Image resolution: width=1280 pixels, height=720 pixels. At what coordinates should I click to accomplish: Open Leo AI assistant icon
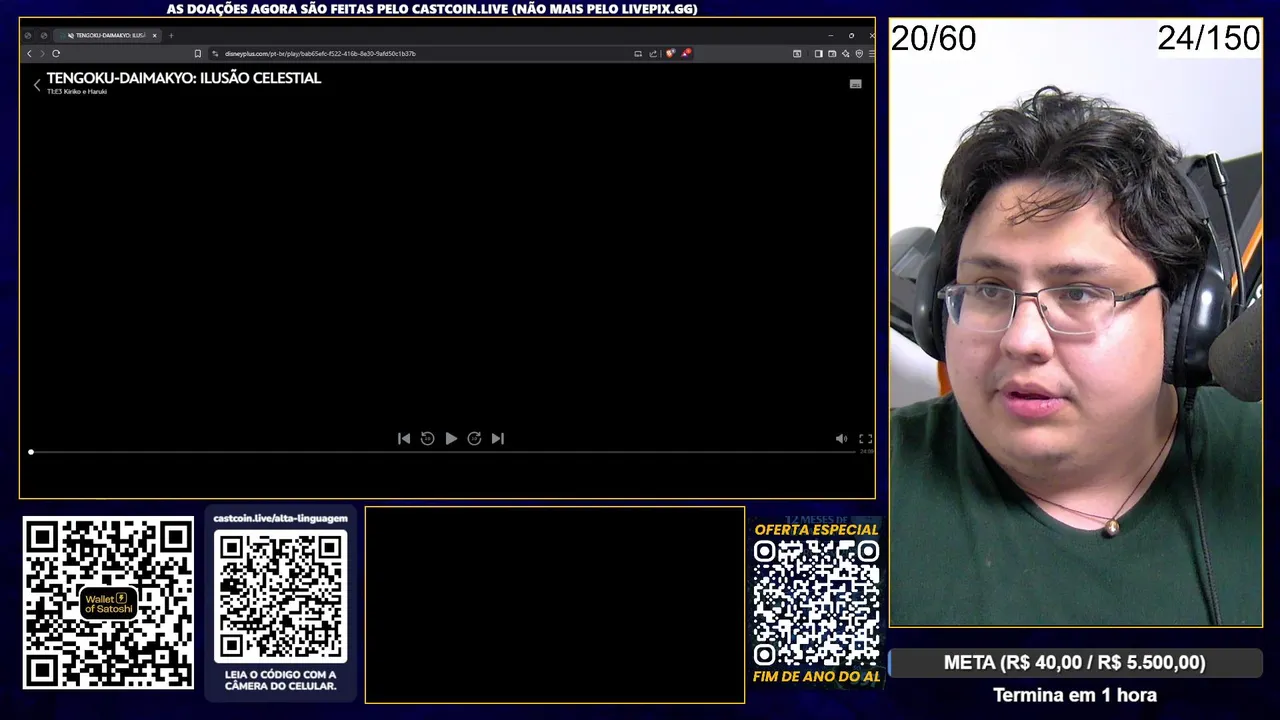tap(846, 54)
